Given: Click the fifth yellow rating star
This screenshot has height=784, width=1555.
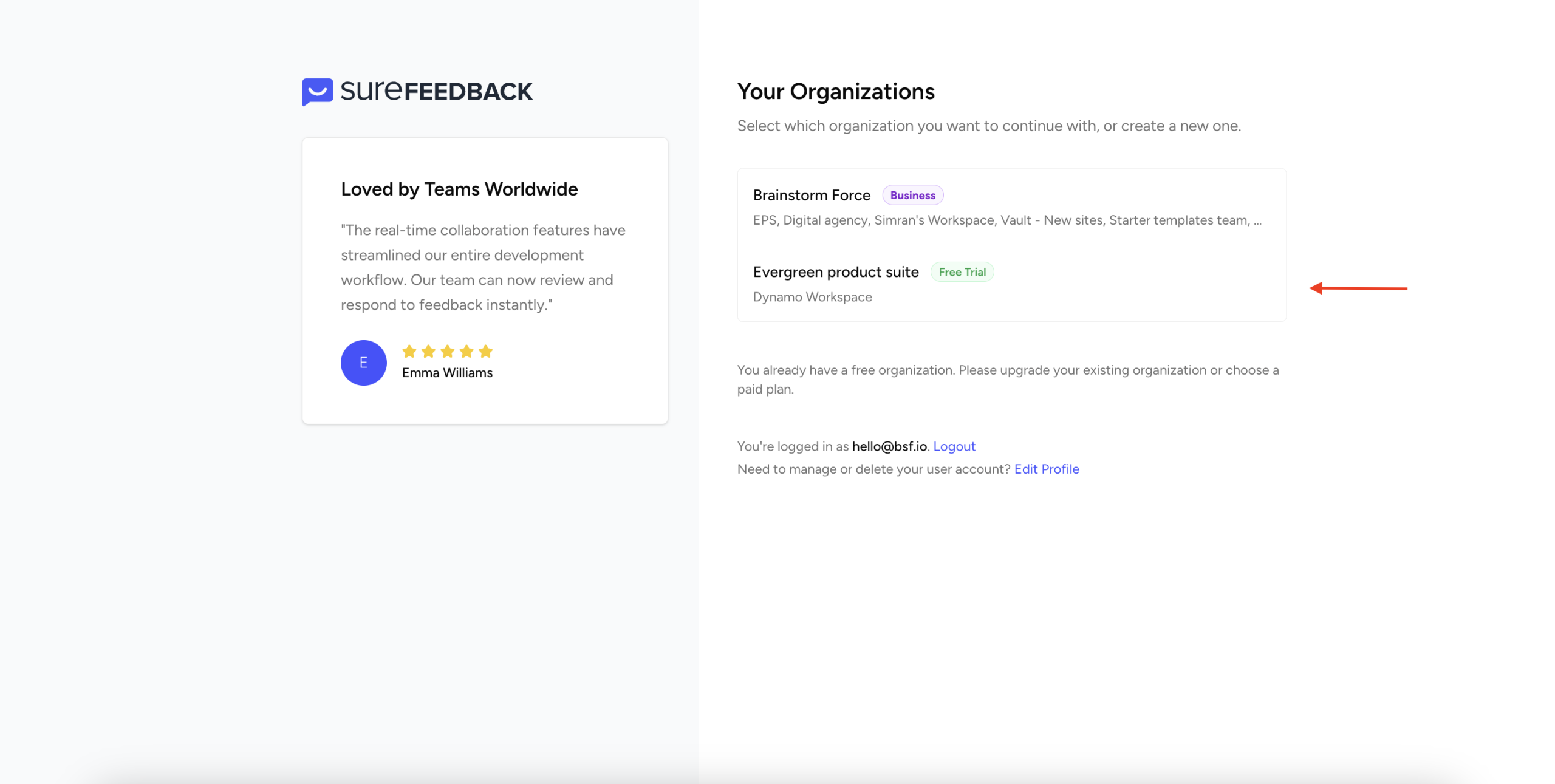Looking at the screenshot, I should pyautogui.click(x=485, y=351).
